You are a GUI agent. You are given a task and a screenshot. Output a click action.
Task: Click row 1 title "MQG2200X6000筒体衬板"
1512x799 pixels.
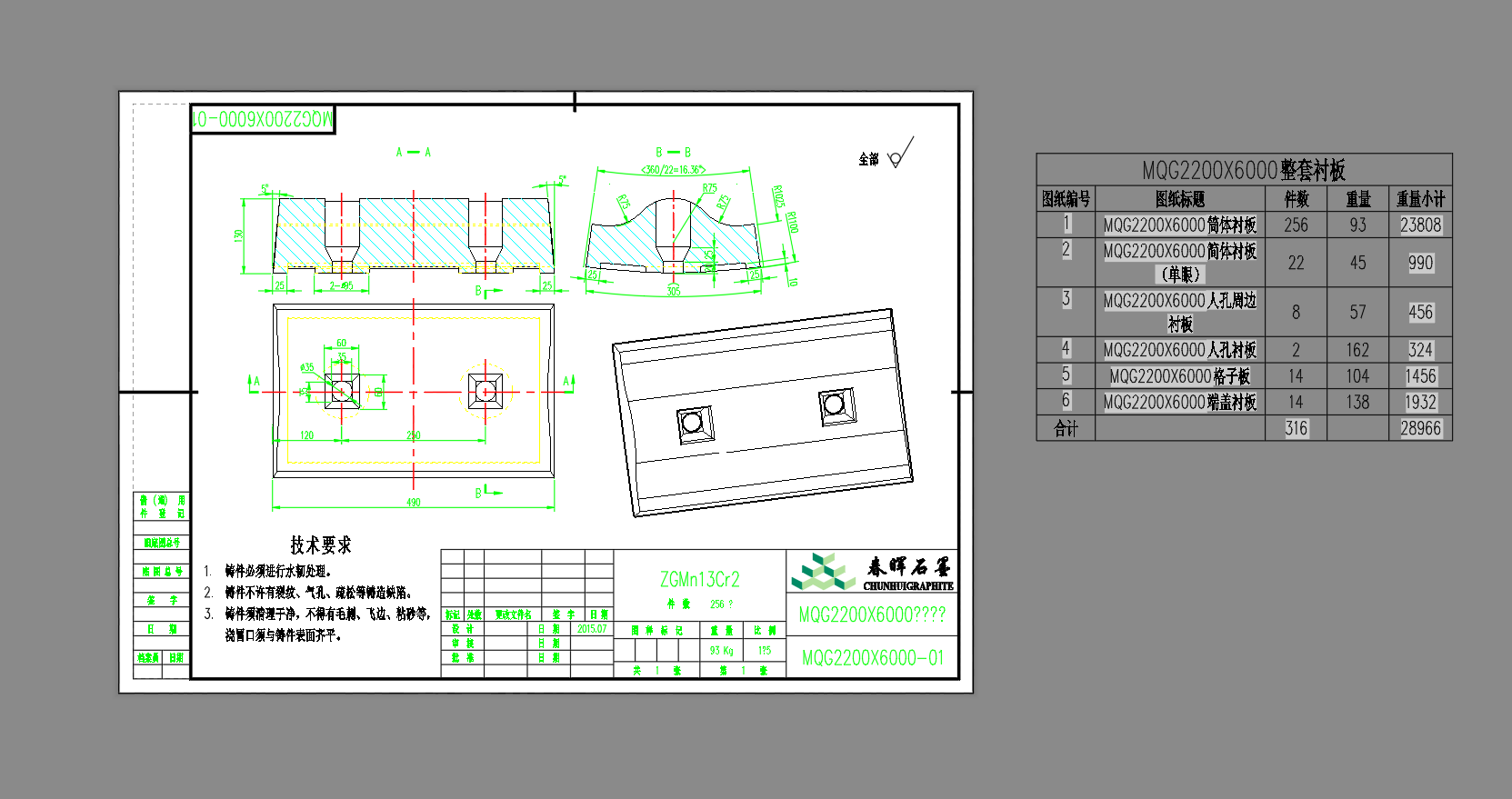click(x=1180, y=225)
